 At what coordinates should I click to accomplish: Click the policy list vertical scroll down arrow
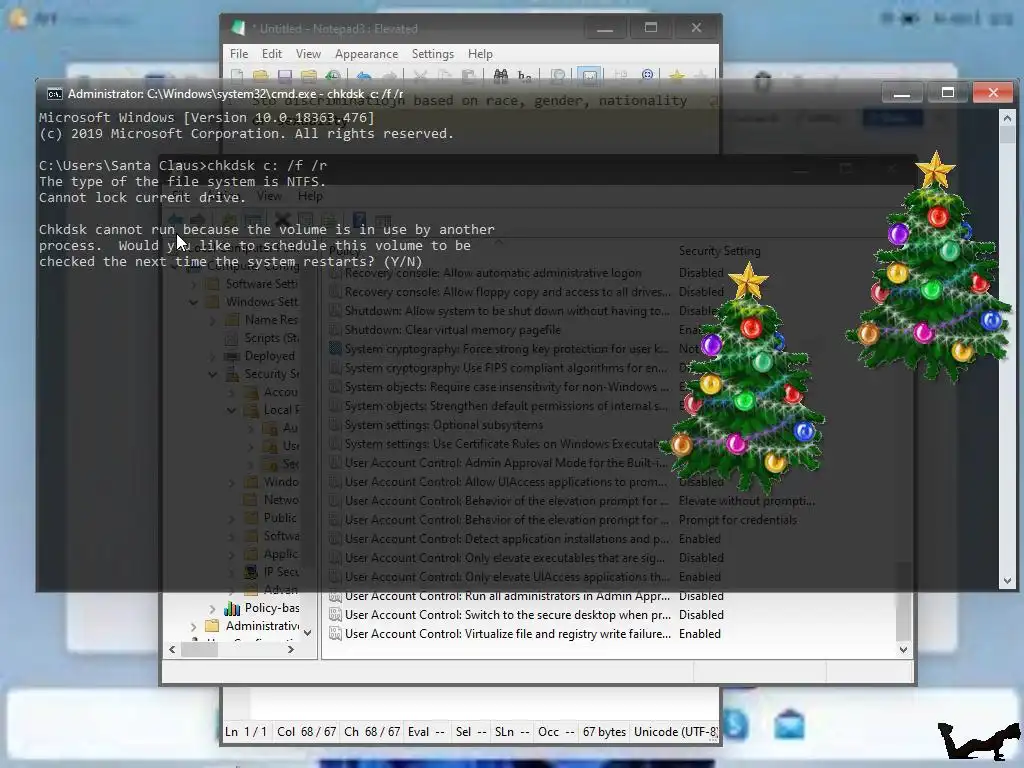point(903,650)
